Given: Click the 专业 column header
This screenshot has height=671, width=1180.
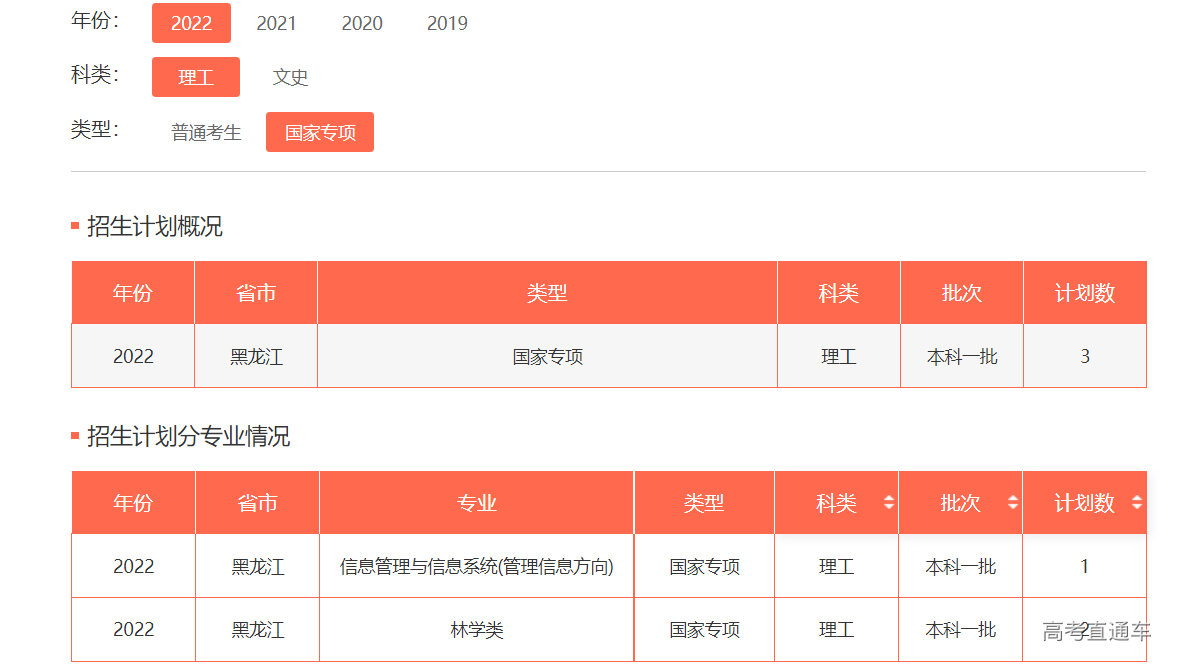Looking at the screenshot, I should click(477, 503).
